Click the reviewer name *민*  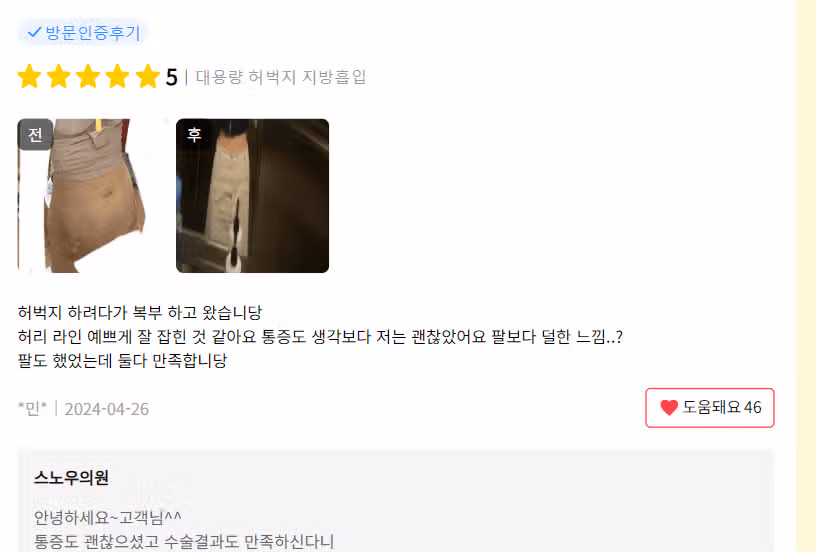click(x=32, y=409)
